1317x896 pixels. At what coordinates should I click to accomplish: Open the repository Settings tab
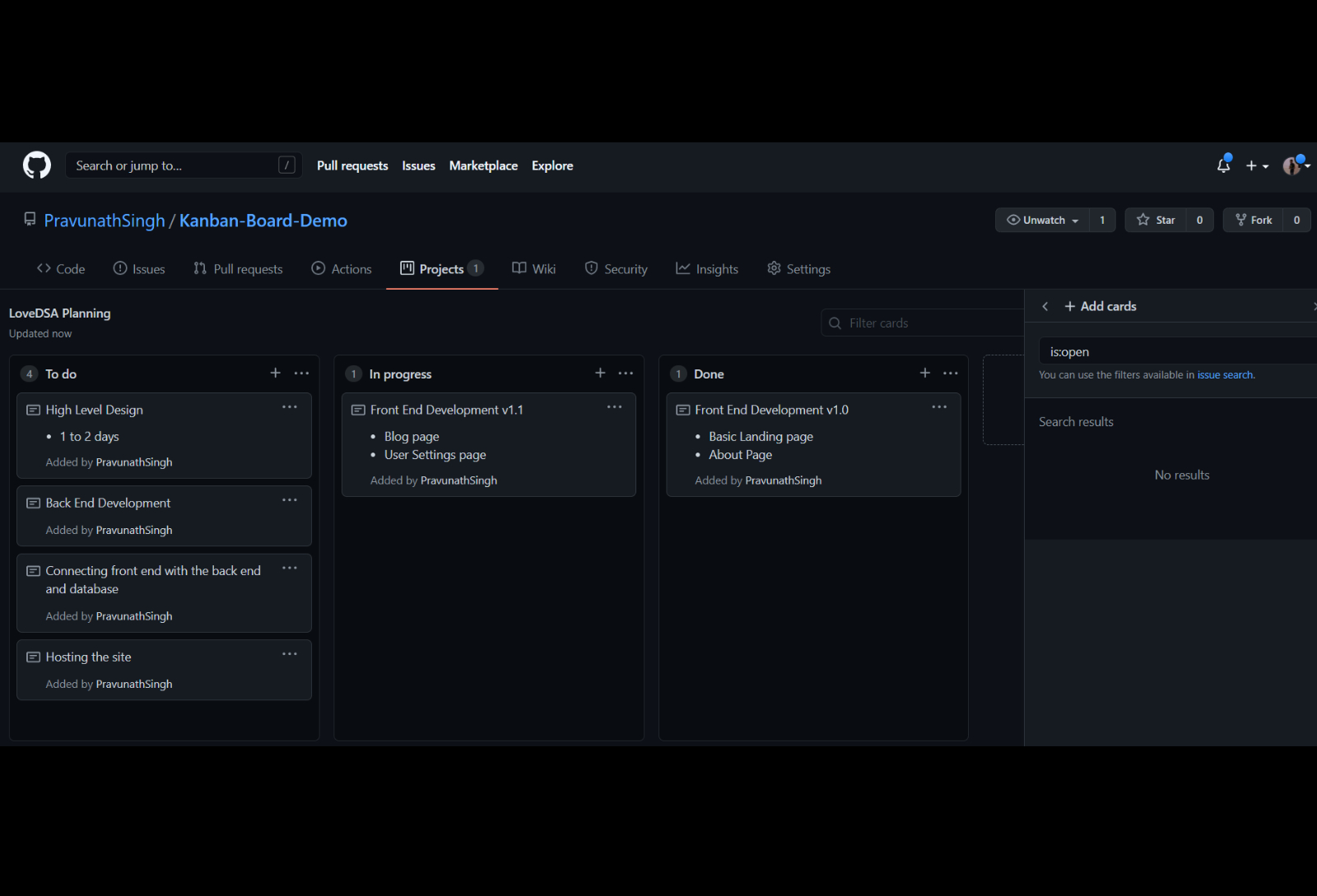pyautogui.click(x=799, y=269)
